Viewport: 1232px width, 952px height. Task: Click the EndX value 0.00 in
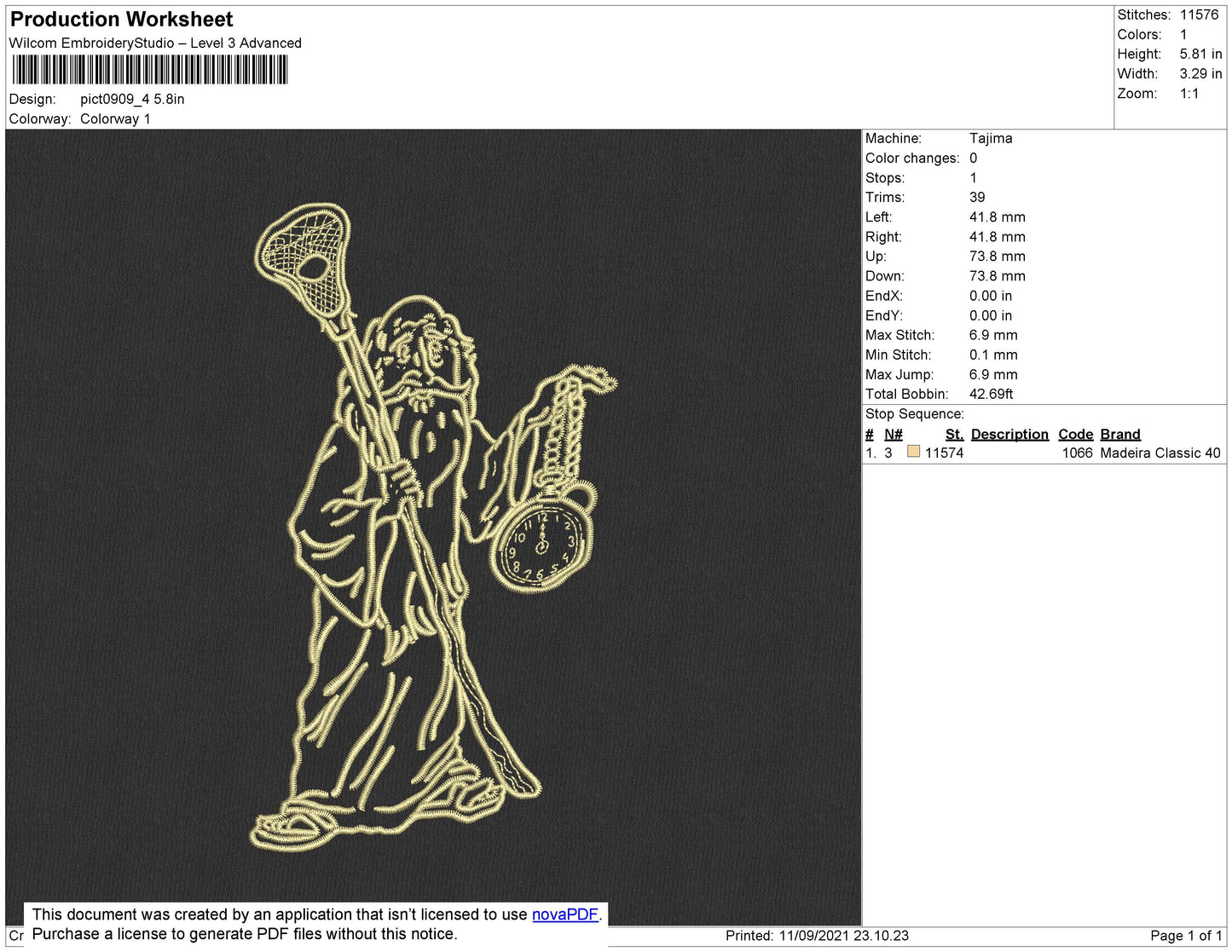pos(991,296)
